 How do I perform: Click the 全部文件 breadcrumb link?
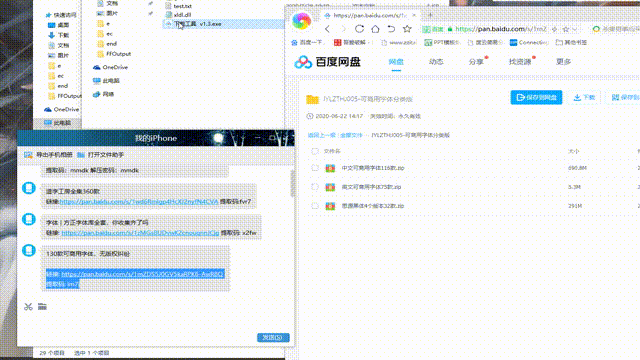pos(351,135)
